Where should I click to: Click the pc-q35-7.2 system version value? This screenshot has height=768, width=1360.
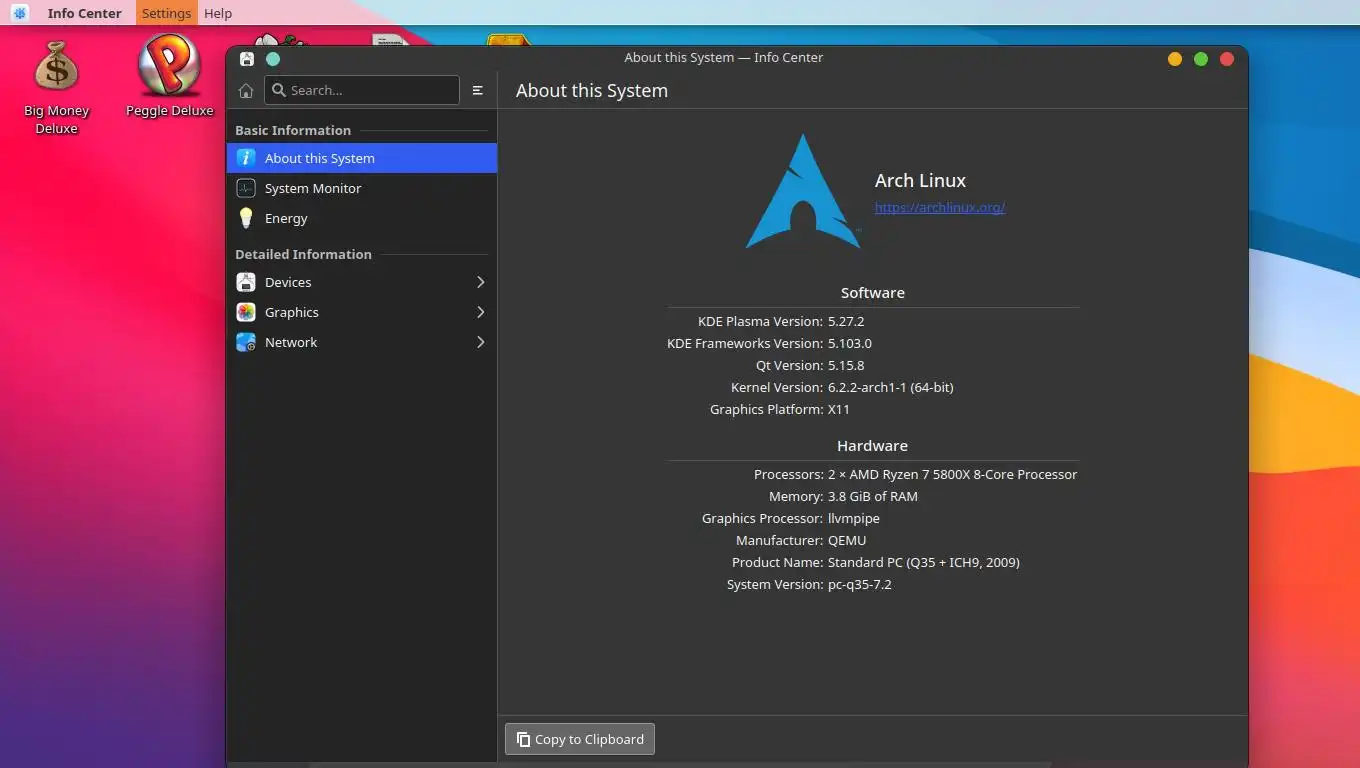(x=860, y=585)
